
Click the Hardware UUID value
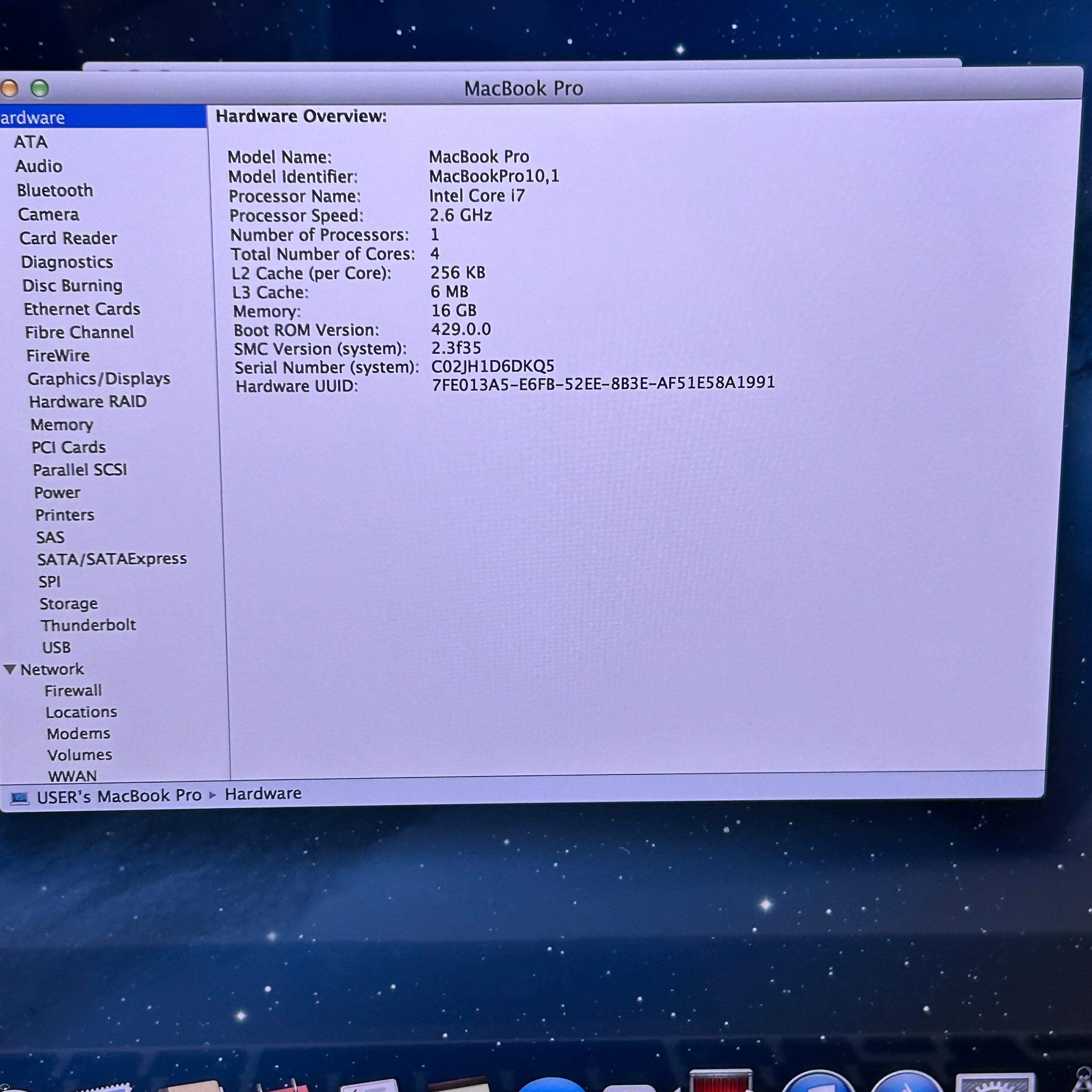[x=603, y=383]
